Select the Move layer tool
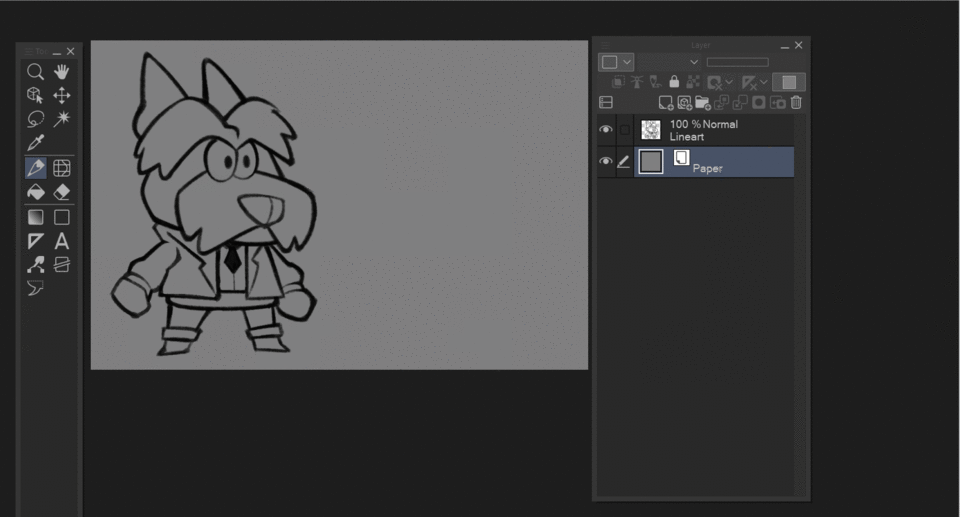 click(61, 96)
